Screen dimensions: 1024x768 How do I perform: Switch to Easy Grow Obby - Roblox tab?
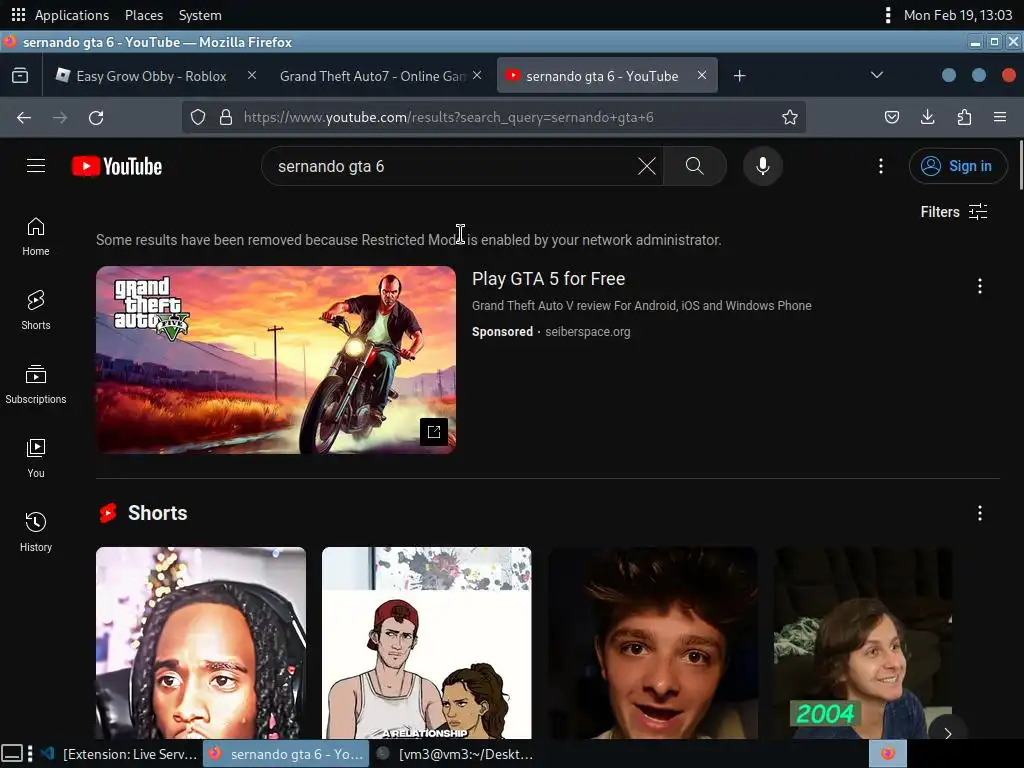(x=152, y=76)
